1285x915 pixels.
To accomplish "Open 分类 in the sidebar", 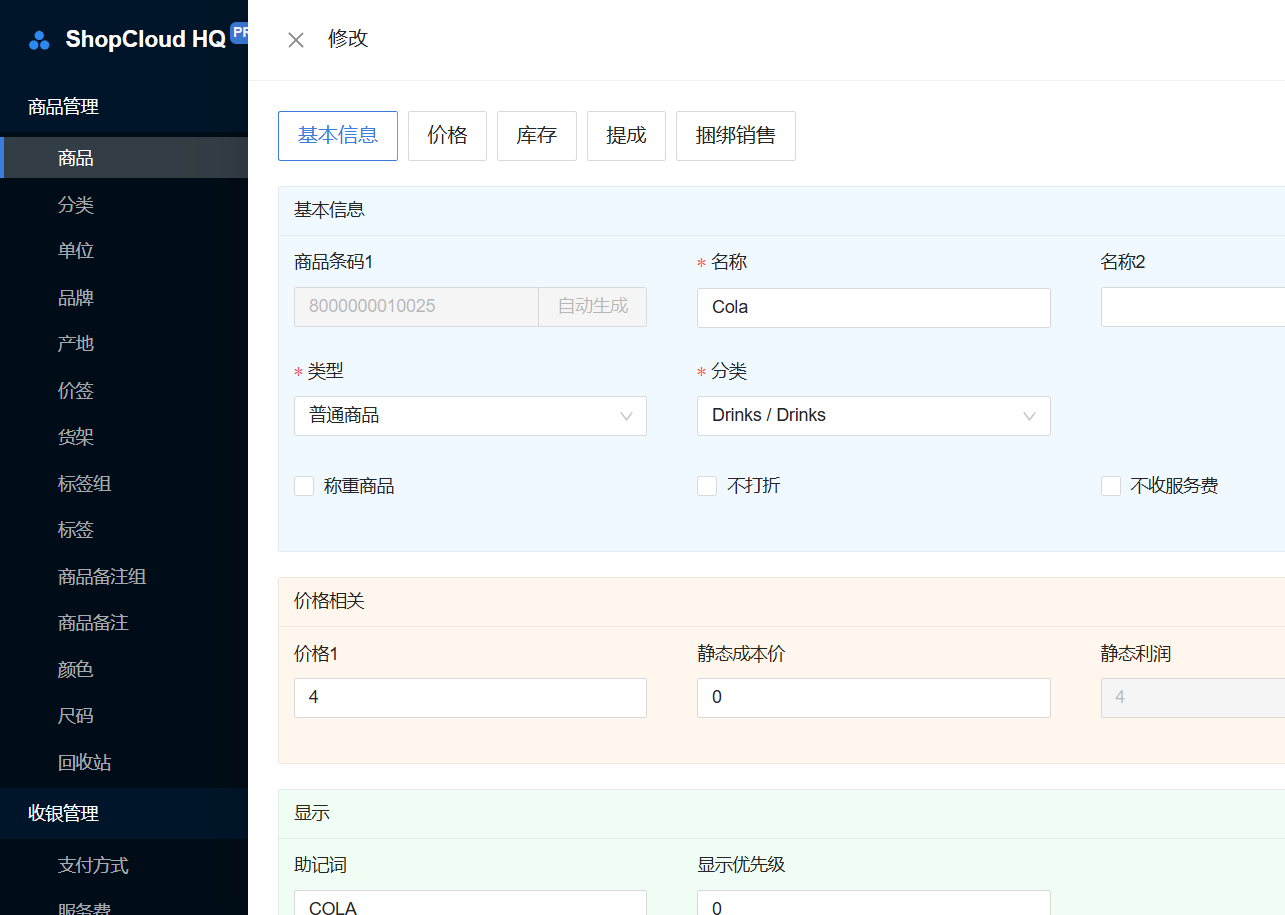I will pos(76,205).
